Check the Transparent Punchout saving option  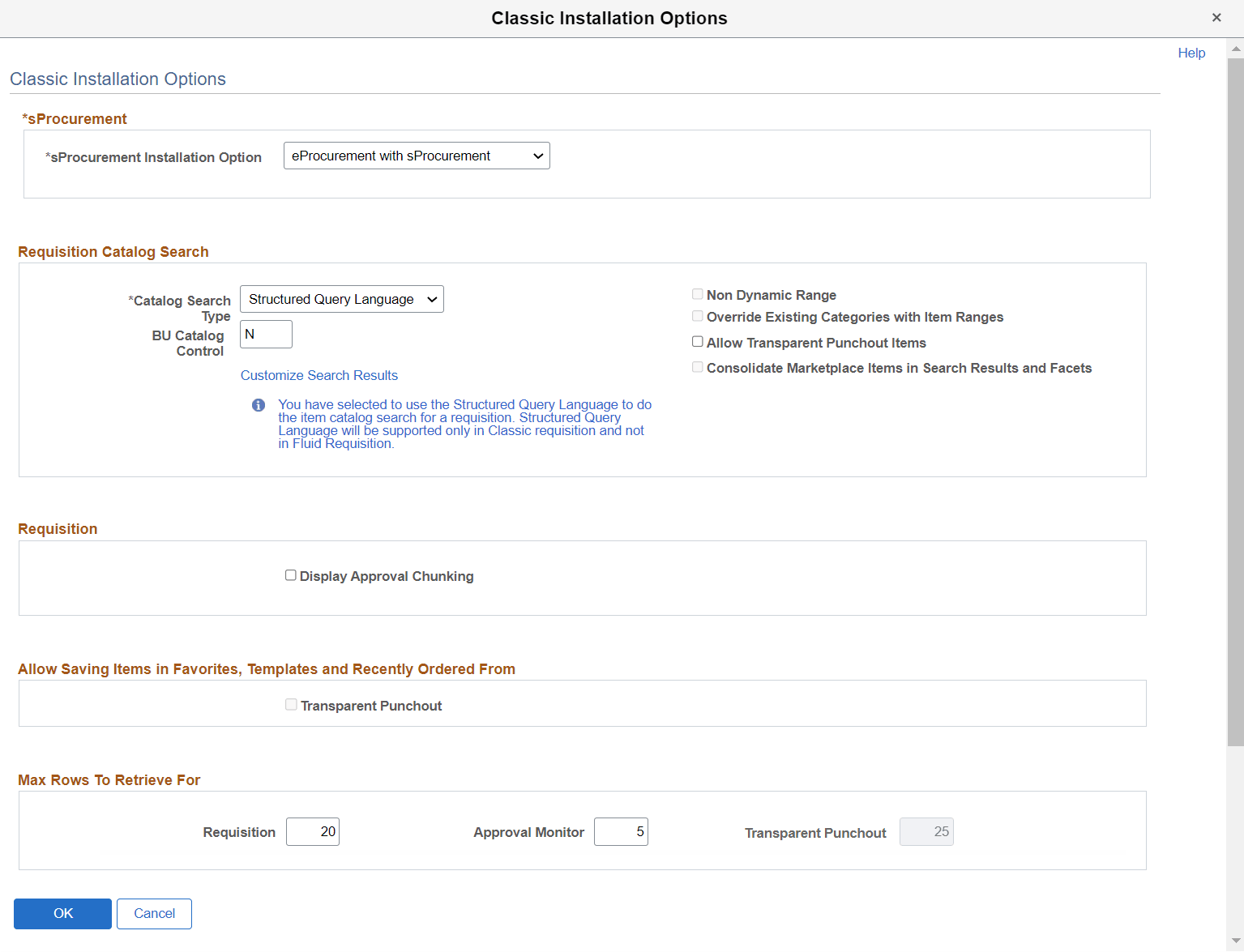291,704
